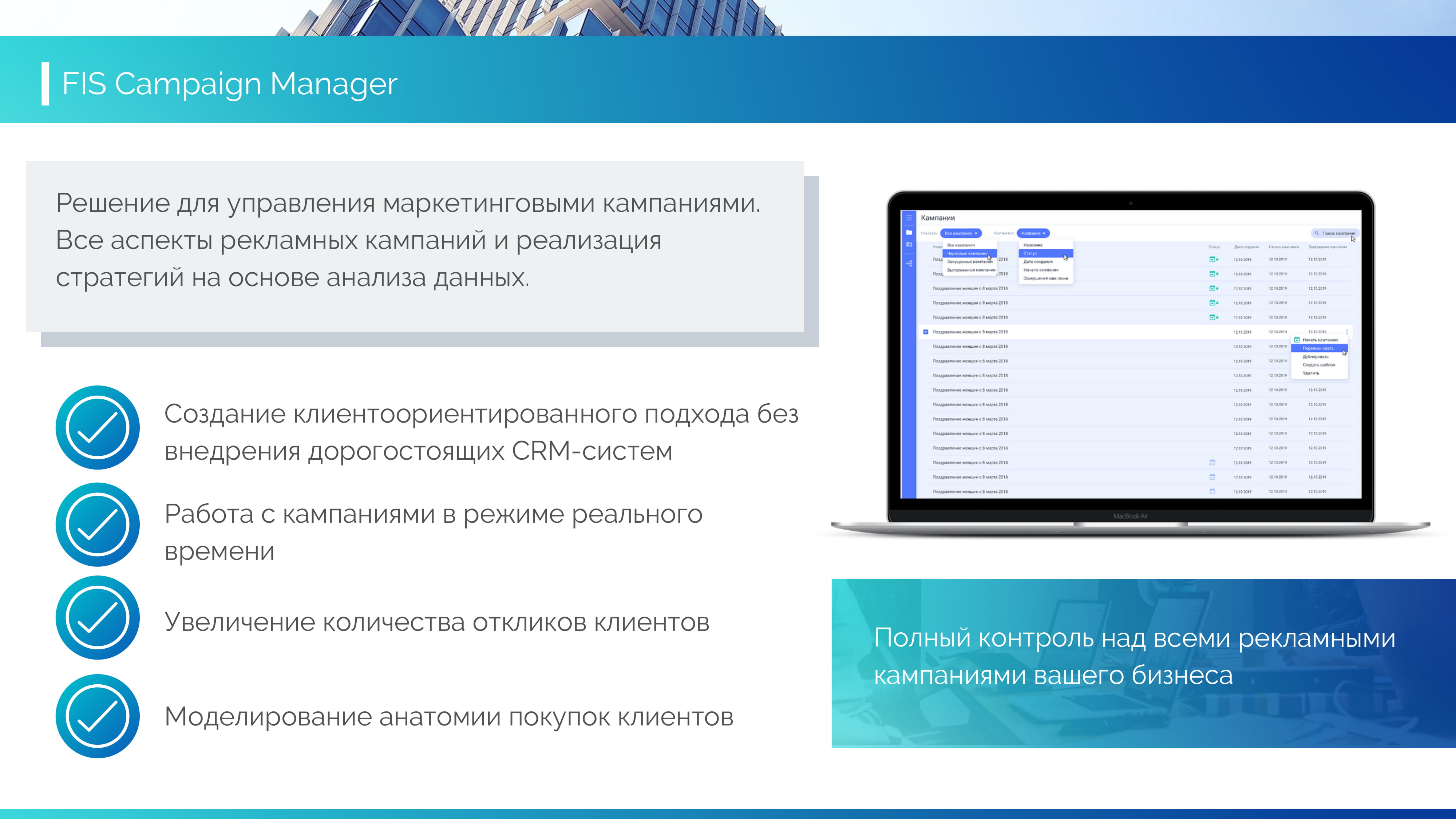This screenshot has height=819, width=1456.
Task: Click the Поиск кампаний search field
Action: (x=1336, y=233)
